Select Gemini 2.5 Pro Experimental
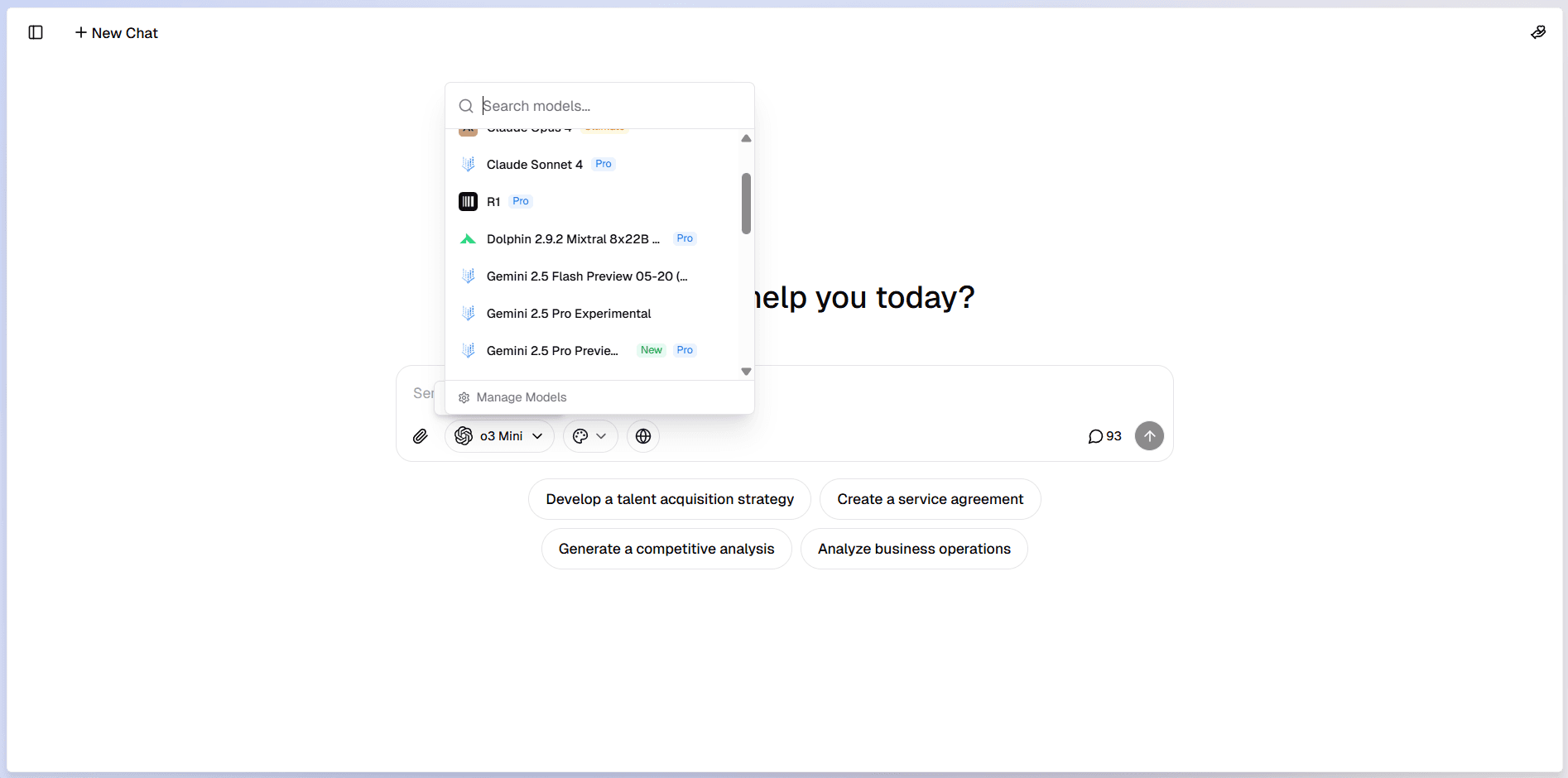This screenshot has width=1568, height=778. click(x=593, y=314)
